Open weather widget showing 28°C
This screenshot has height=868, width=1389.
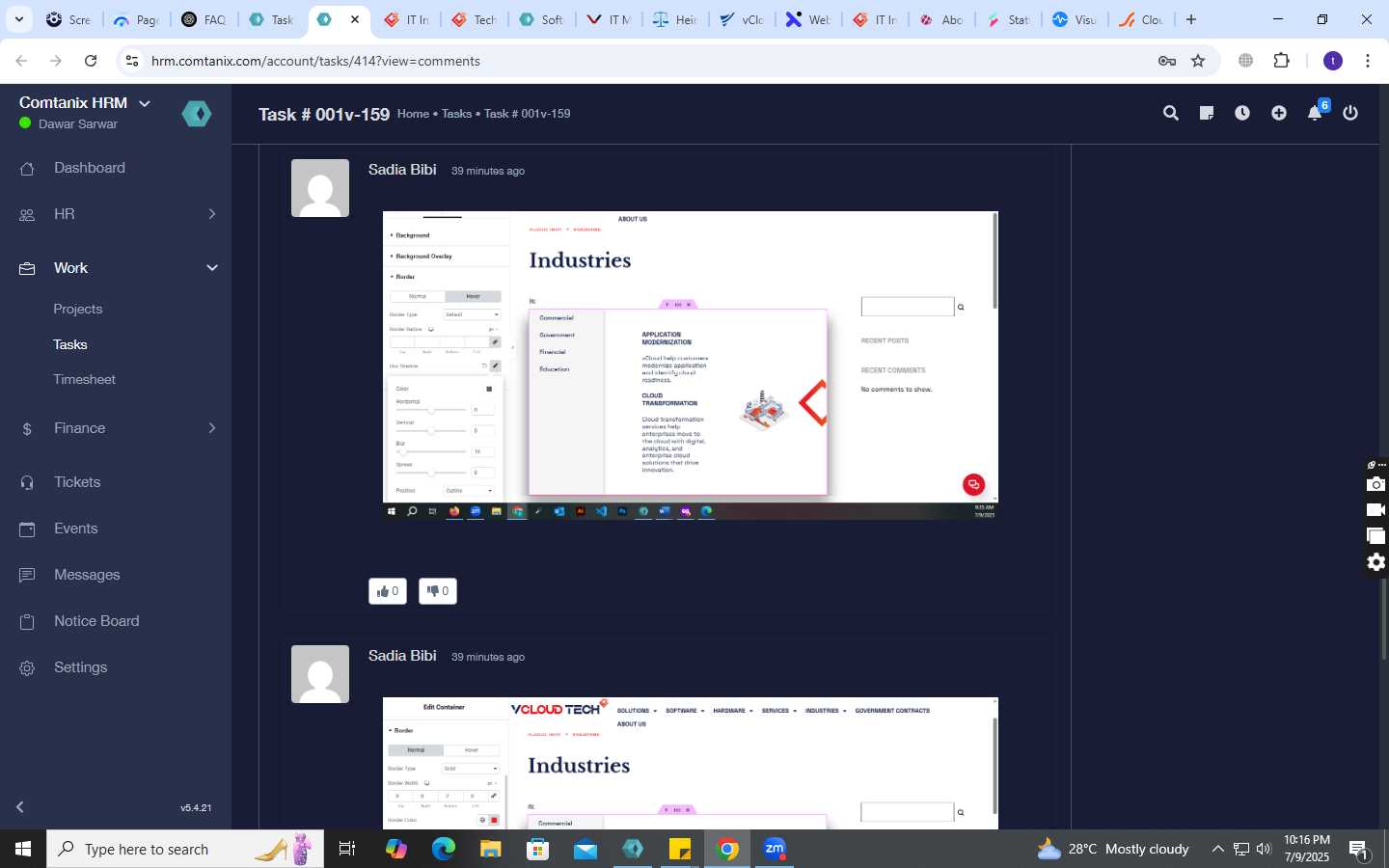pos(1112,850)
